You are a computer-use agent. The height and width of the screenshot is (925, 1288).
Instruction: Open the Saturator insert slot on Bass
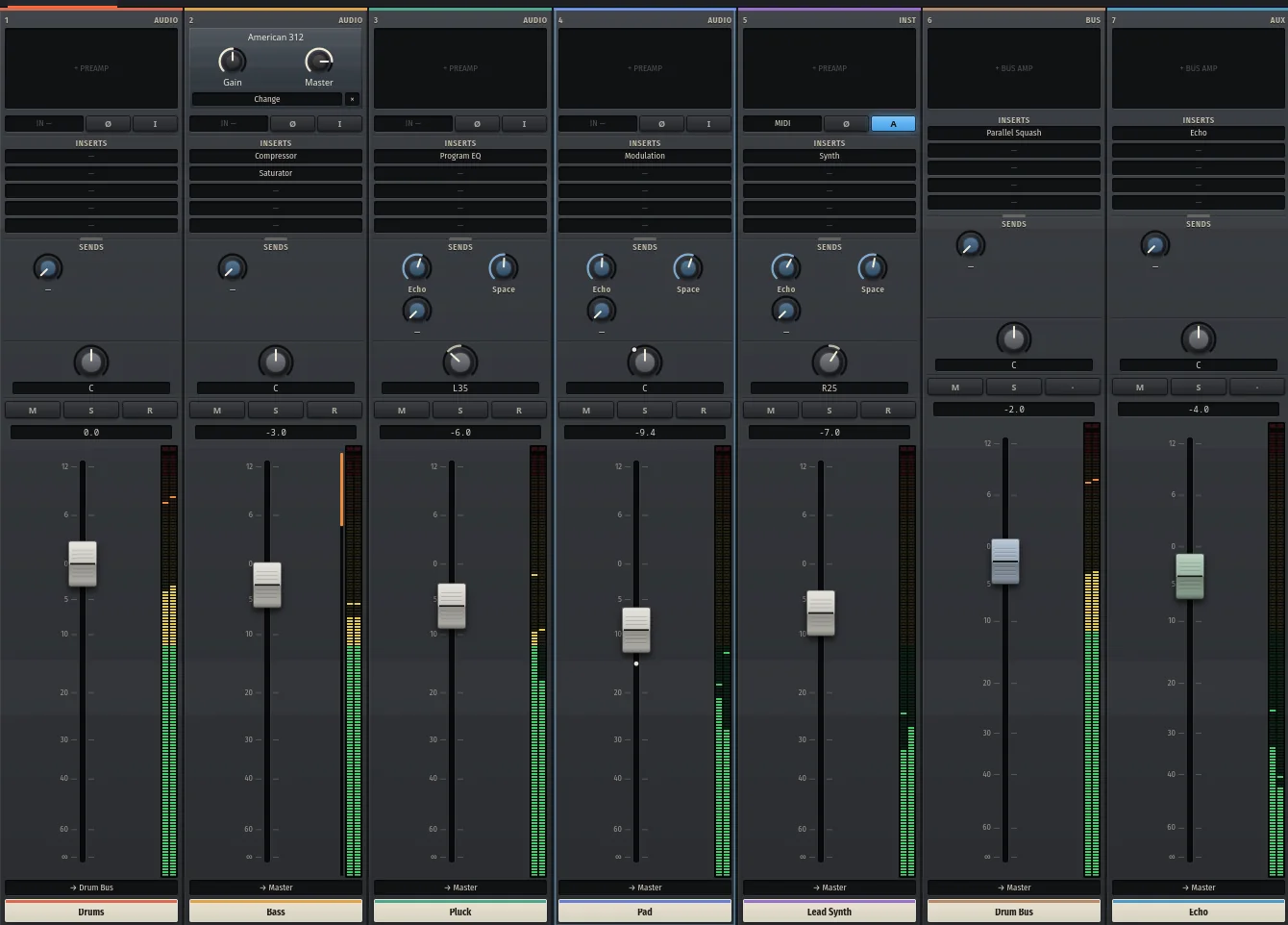pyautogui.click(x=276, y=173)
